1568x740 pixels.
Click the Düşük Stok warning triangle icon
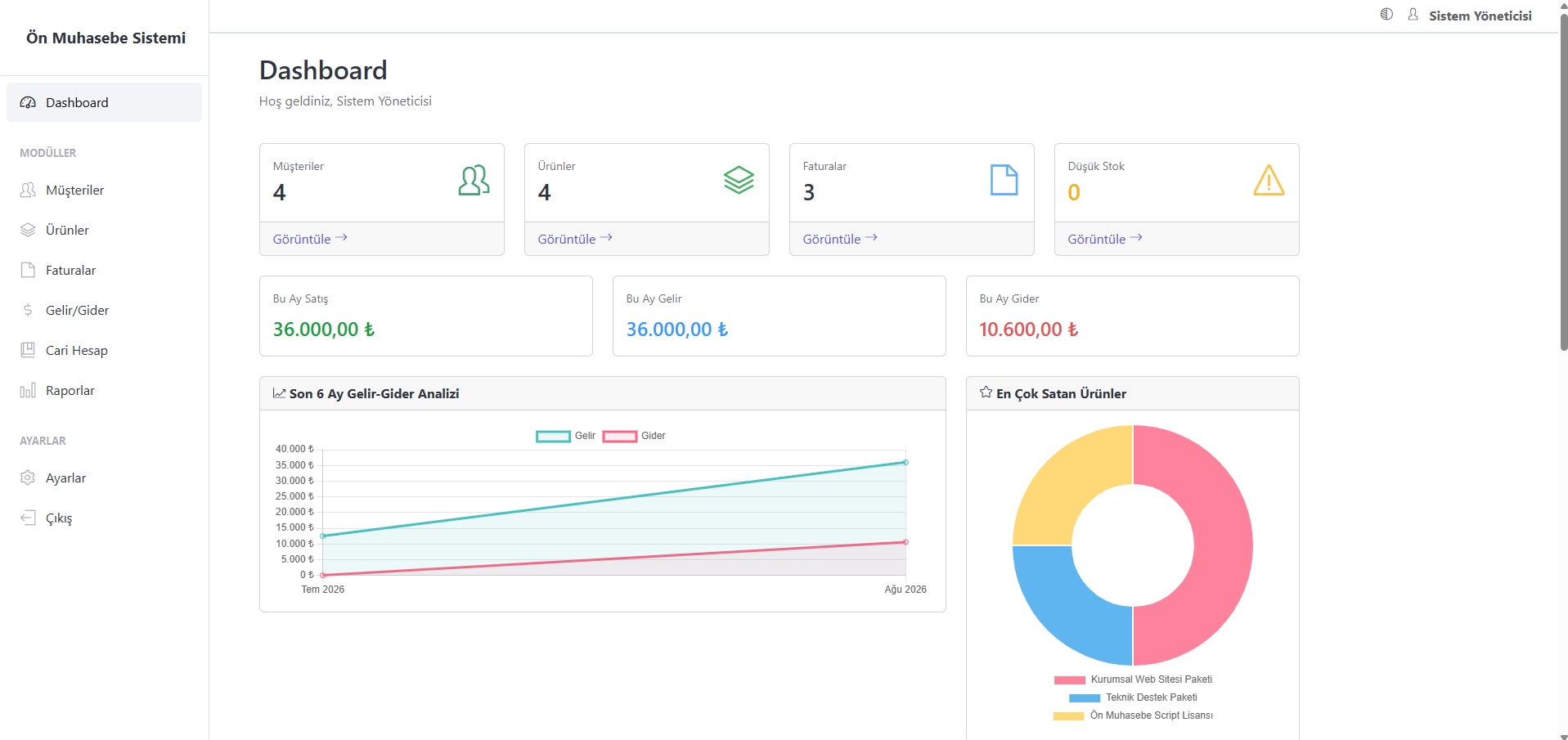1269,180
